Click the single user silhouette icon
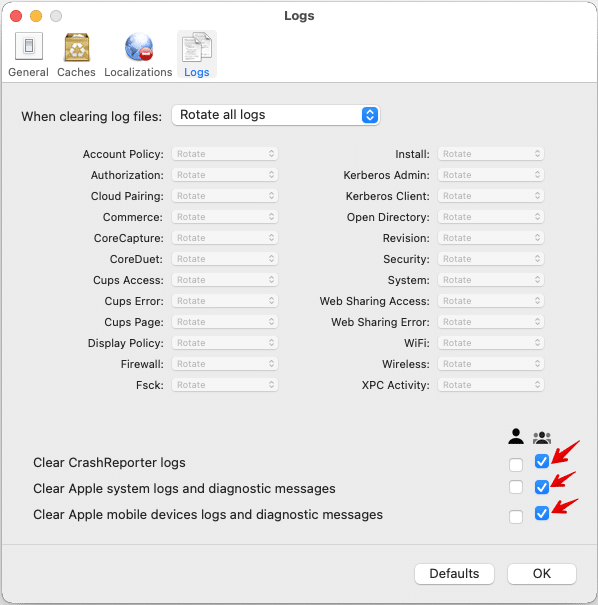This screenshot has height=605, width=598. tap(516, 436)
